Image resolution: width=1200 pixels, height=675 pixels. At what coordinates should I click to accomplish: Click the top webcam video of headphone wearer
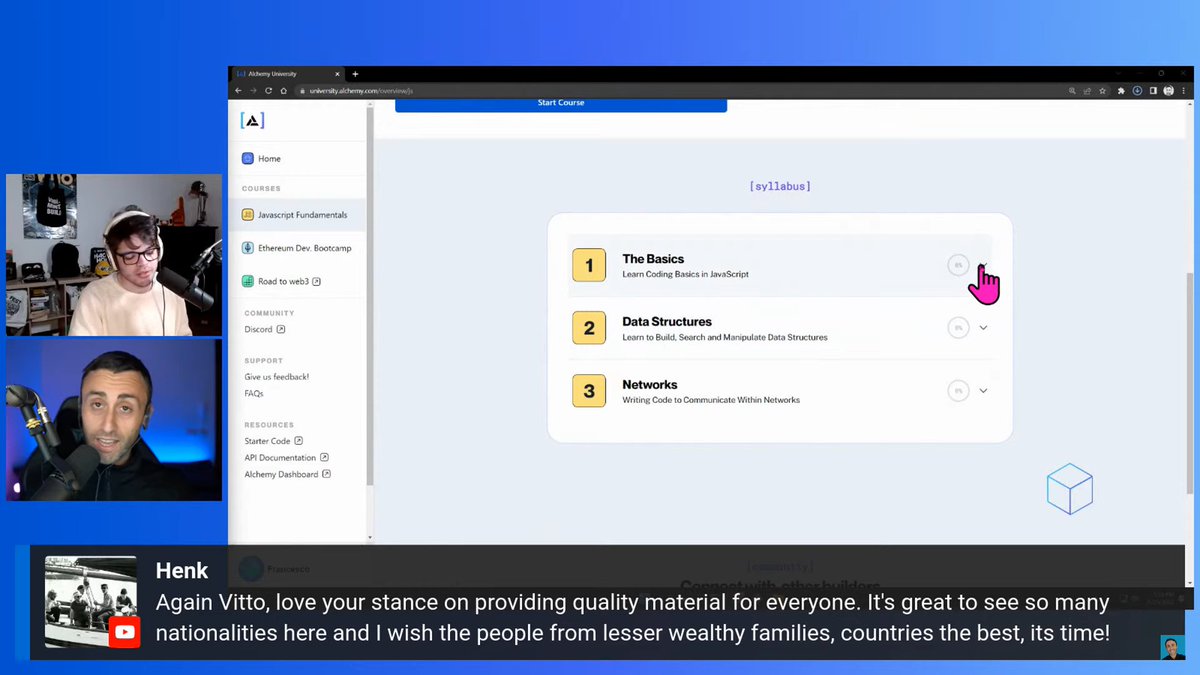coord(114,255)
